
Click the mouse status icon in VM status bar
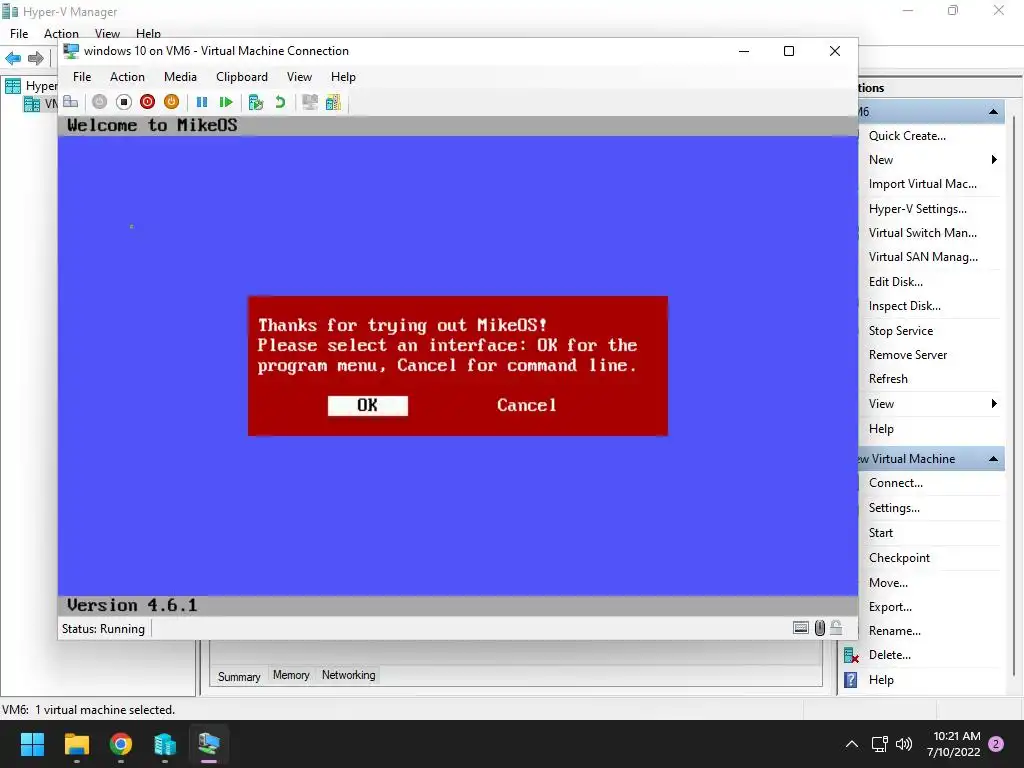pos(820,628)
